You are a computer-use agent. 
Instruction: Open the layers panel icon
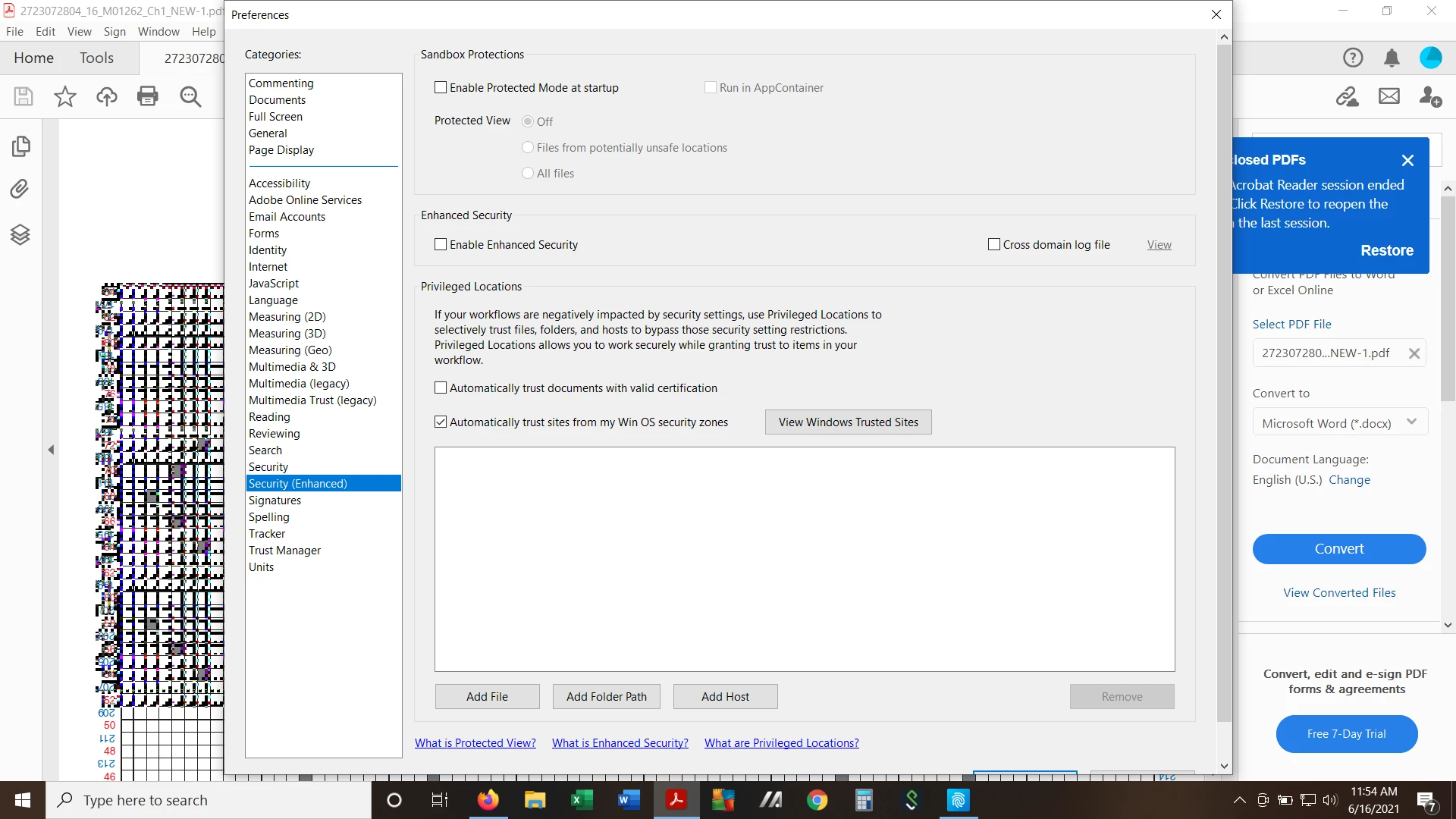coord(20,234)
